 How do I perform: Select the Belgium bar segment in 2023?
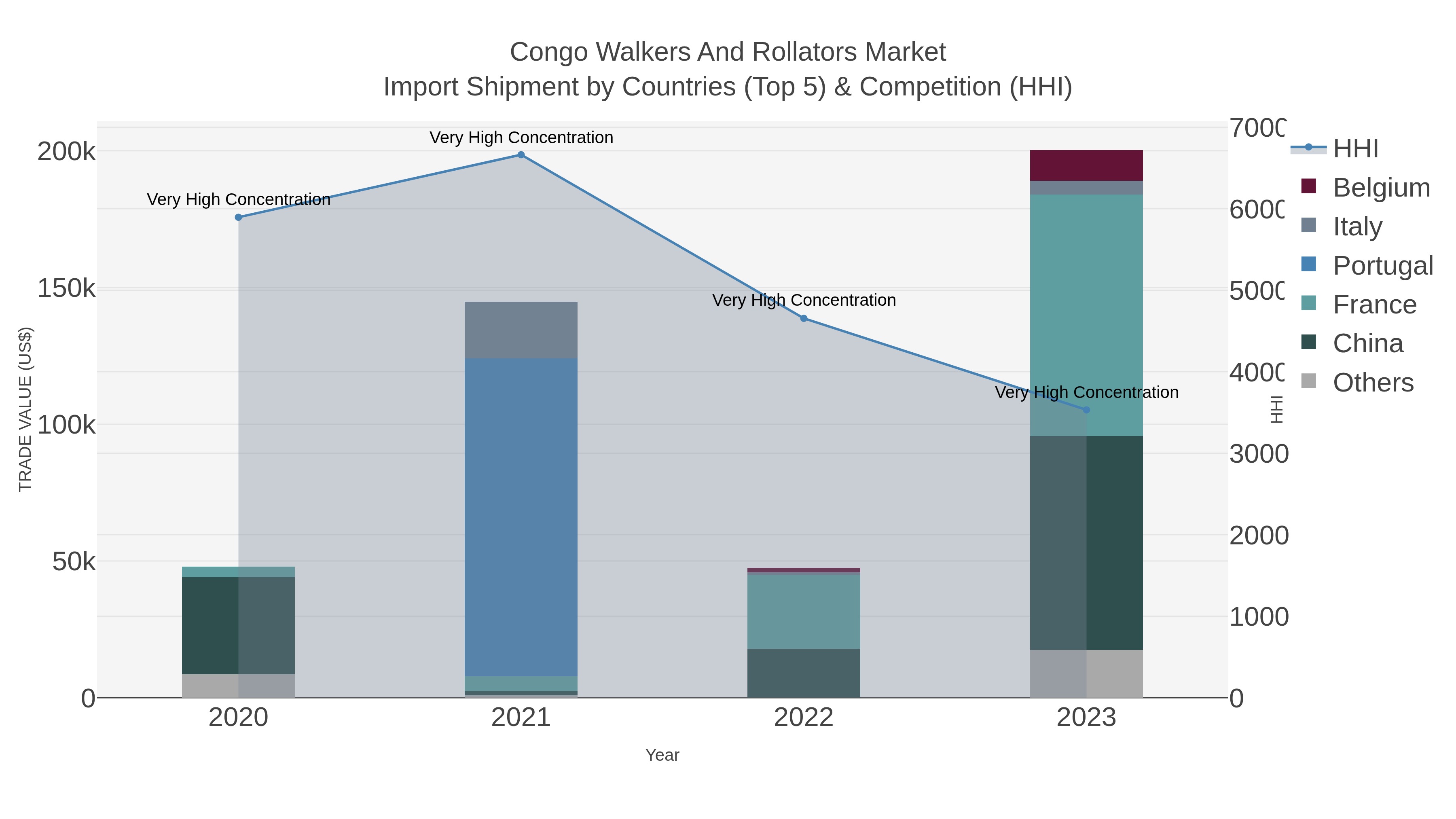[1086, 165]
